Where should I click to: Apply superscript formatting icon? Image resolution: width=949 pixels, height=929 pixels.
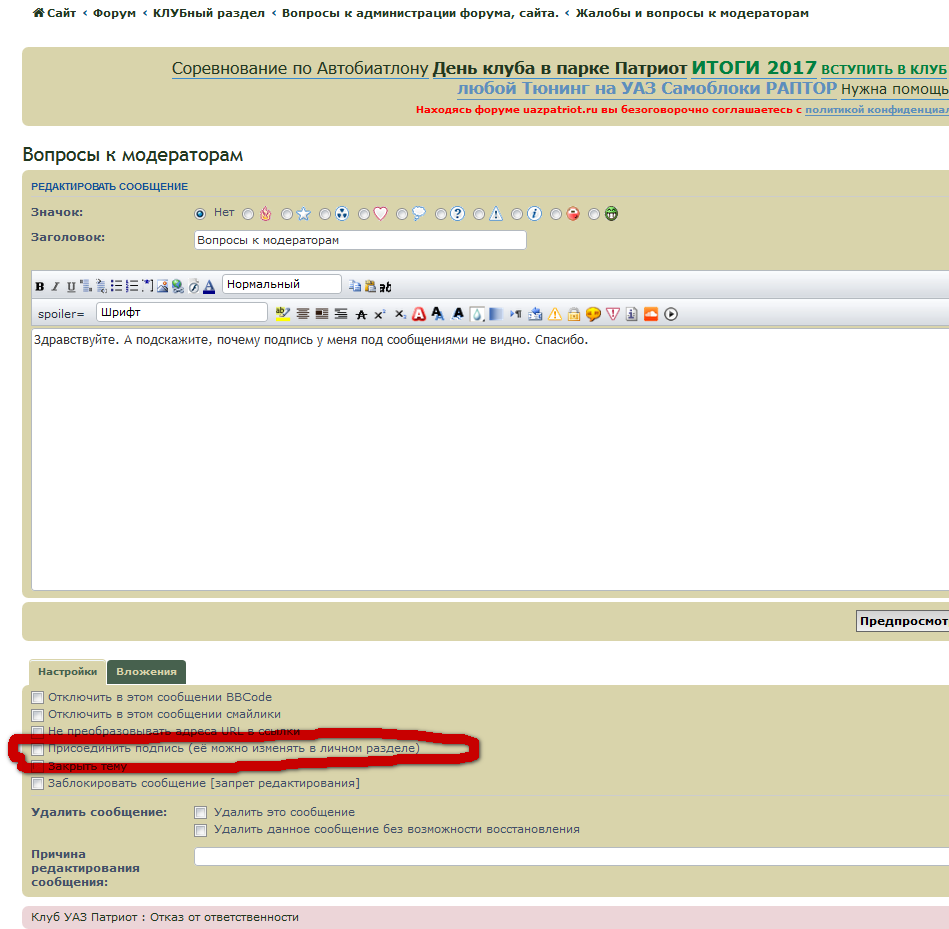point(380,314)
